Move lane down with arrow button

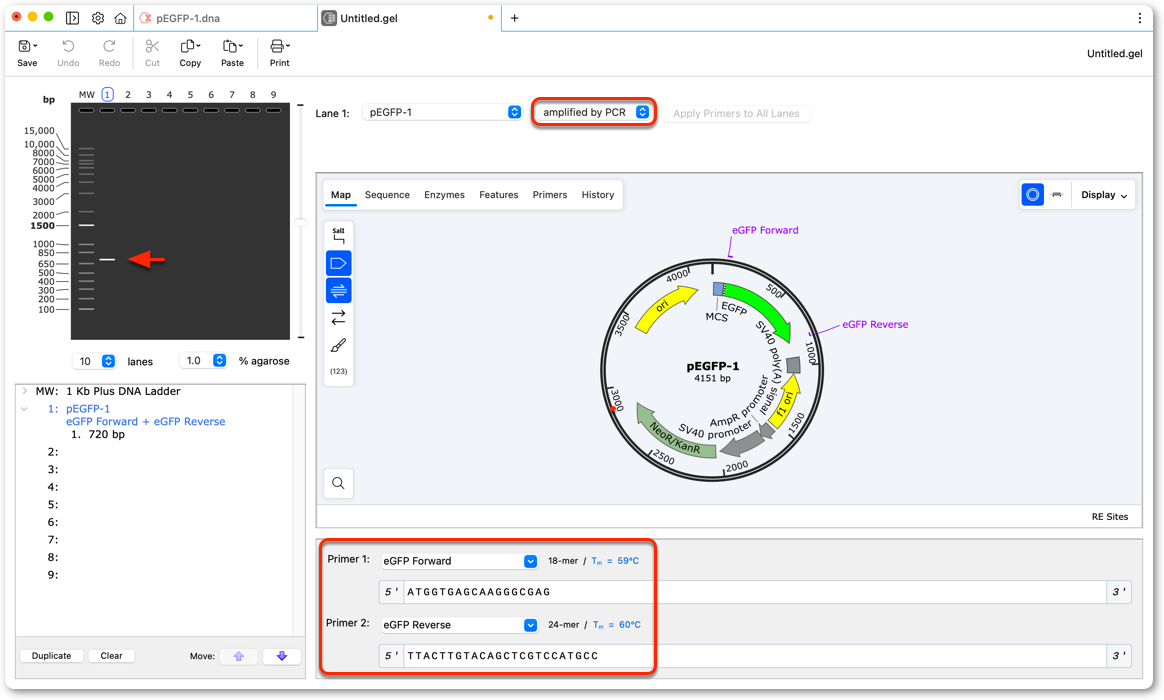281,656
